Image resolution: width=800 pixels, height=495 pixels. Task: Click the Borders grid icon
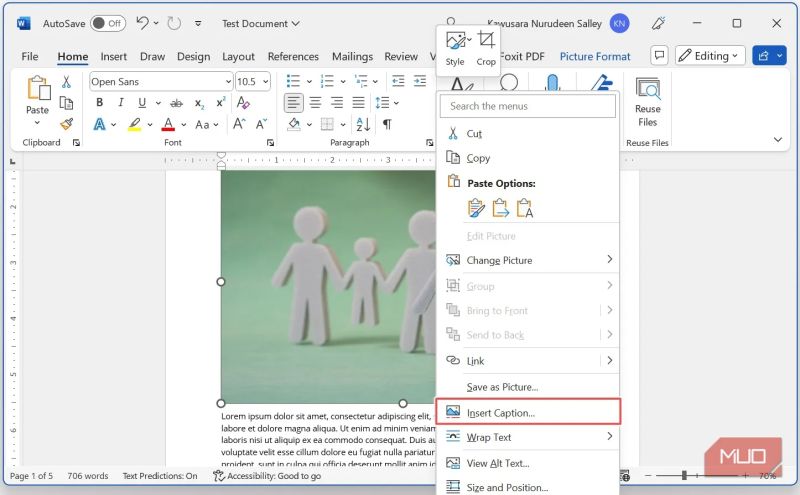tap(327, 124)
